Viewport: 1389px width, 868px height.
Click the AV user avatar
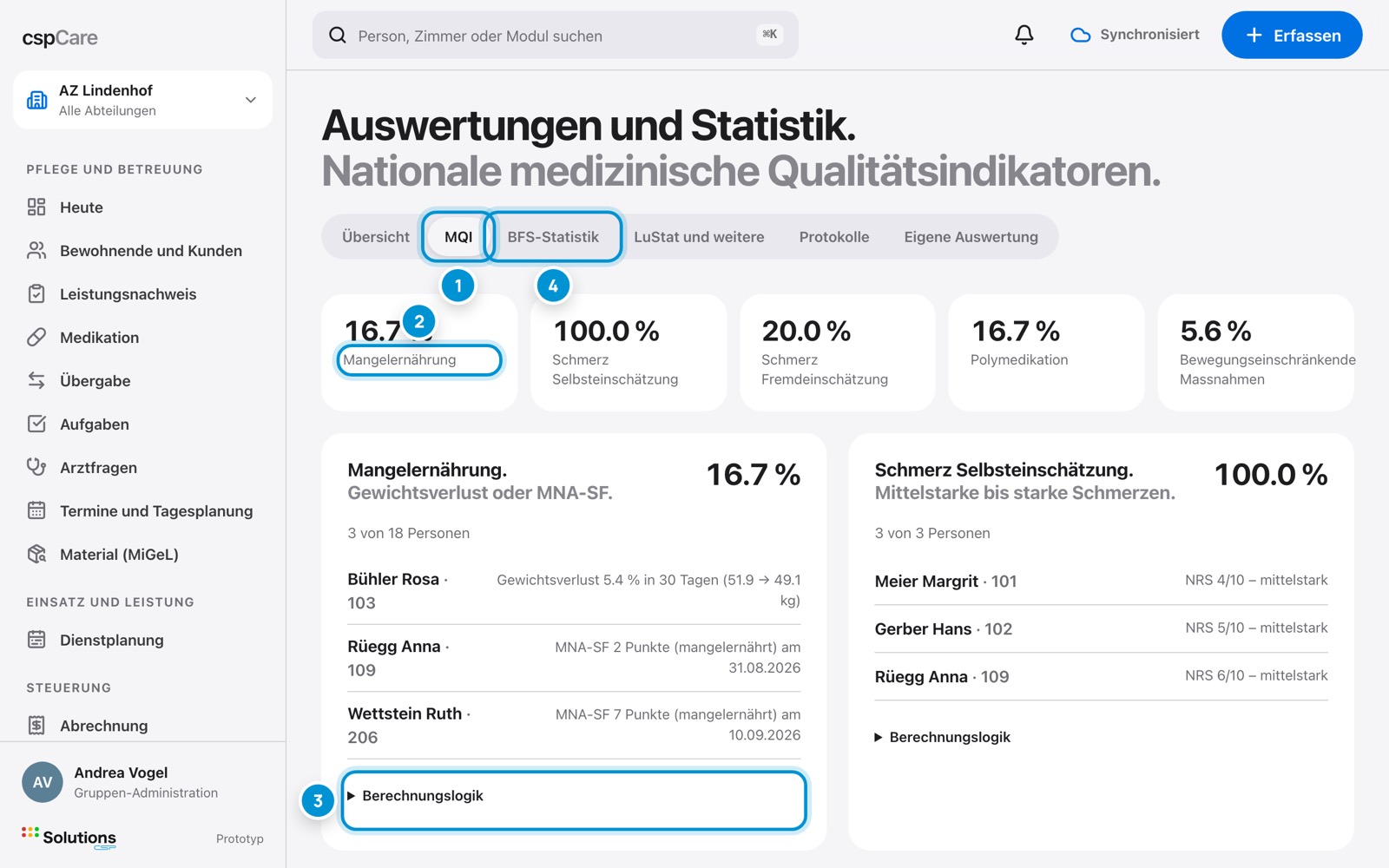coord(43,782)
